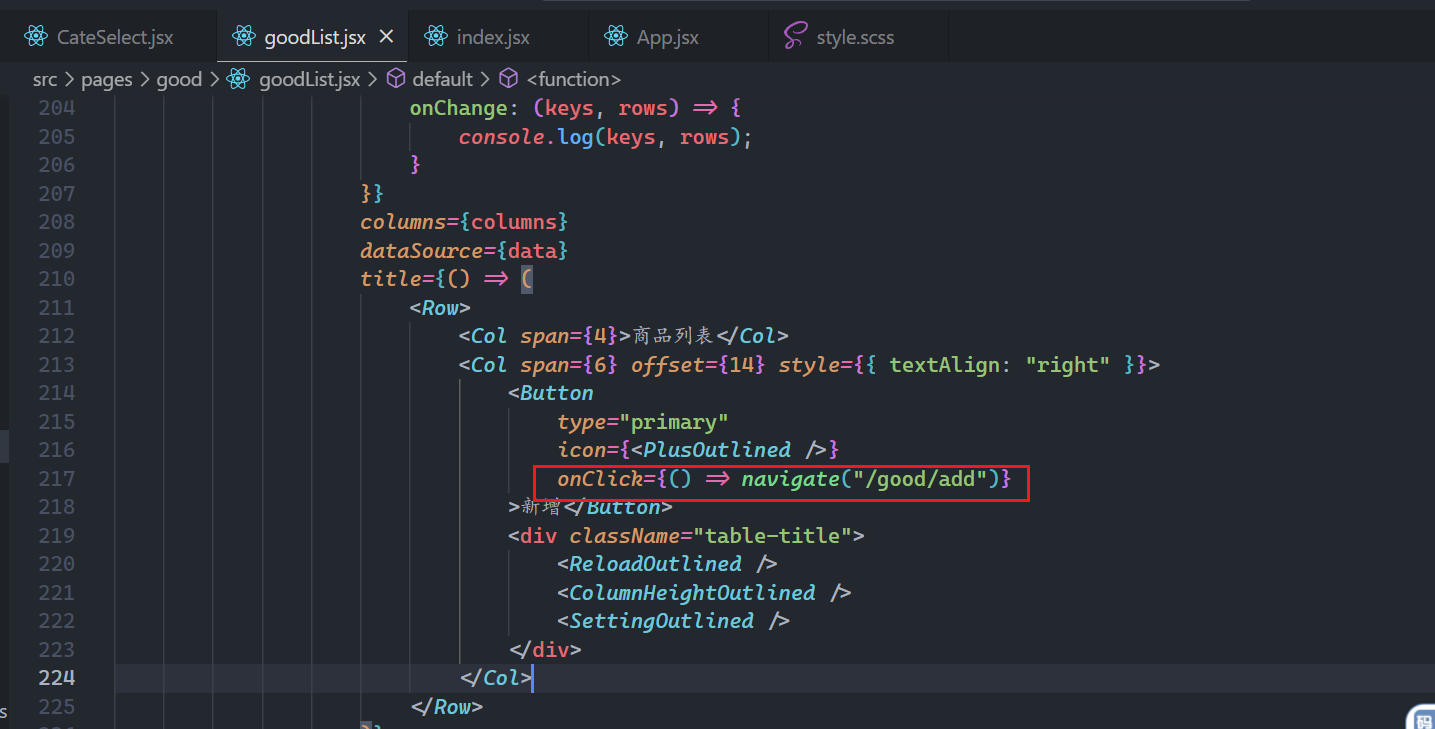Click on dataSource={data} attribute
The width and height of the screenshot is (1435, 729).
point(464,250)
